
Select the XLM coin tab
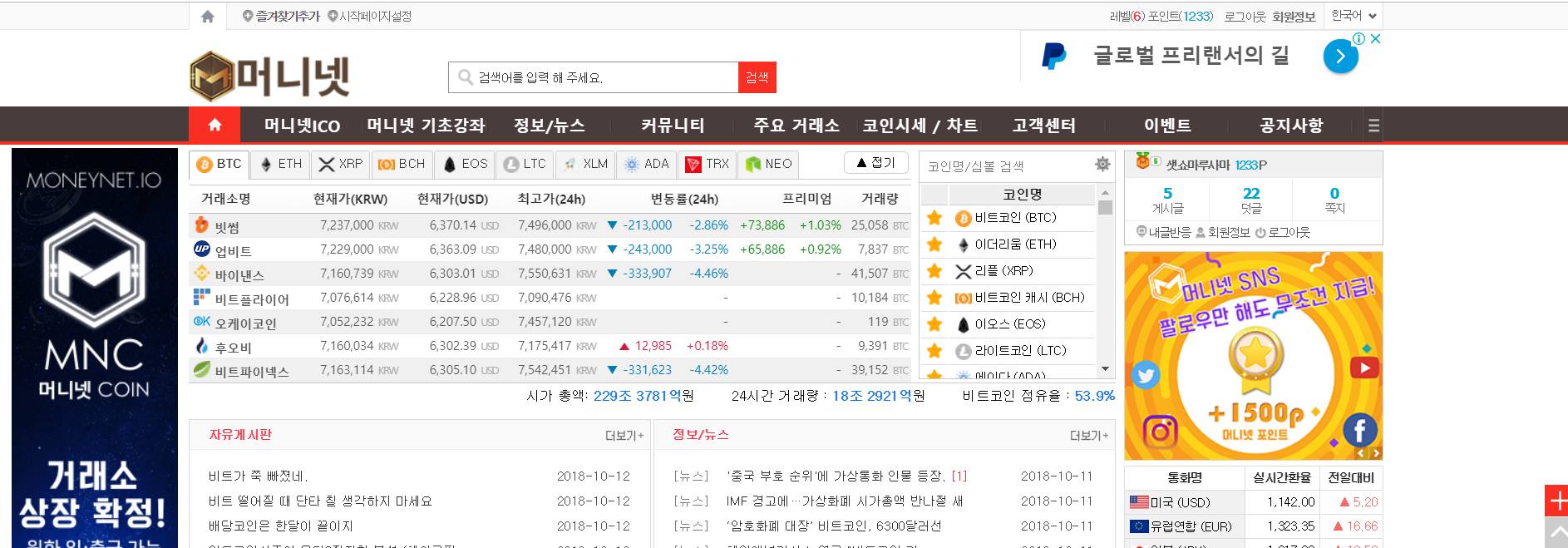click(585, 164)
